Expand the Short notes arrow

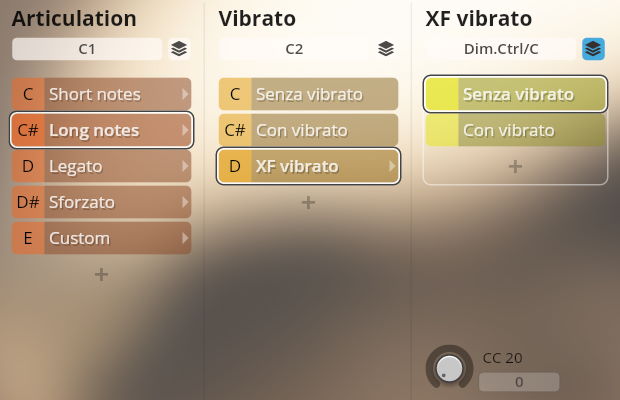click(x=185, y=94)
